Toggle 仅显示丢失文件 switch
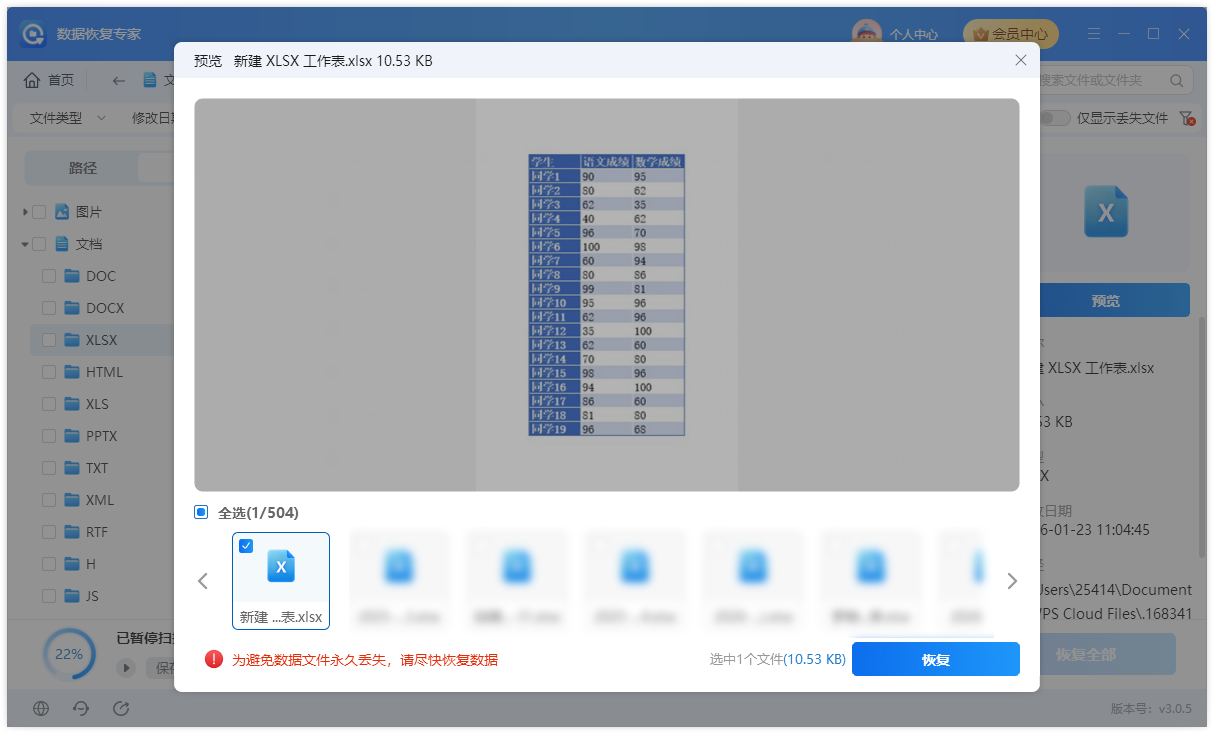1214x734 pixels. [x=1054, y=118]
